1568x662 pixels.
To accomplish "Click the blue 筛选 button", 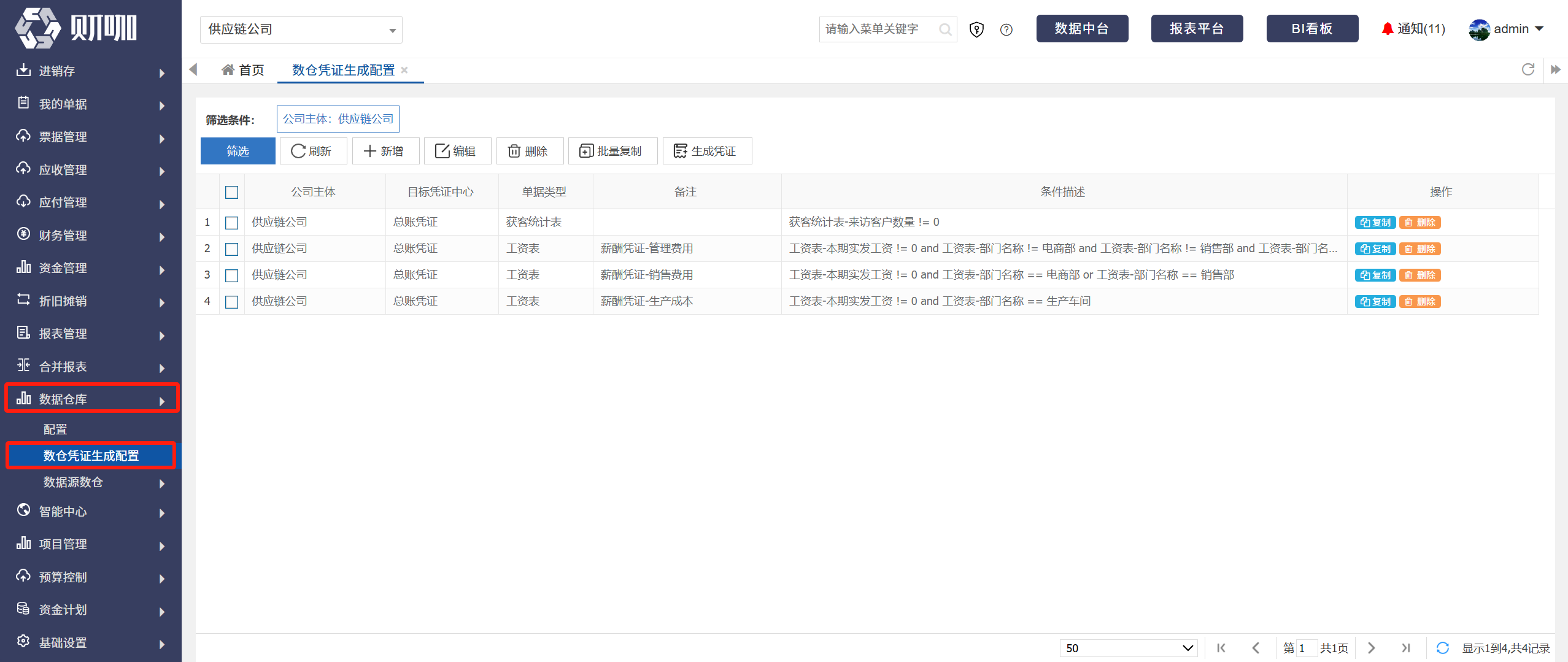I will coord(238,151).
